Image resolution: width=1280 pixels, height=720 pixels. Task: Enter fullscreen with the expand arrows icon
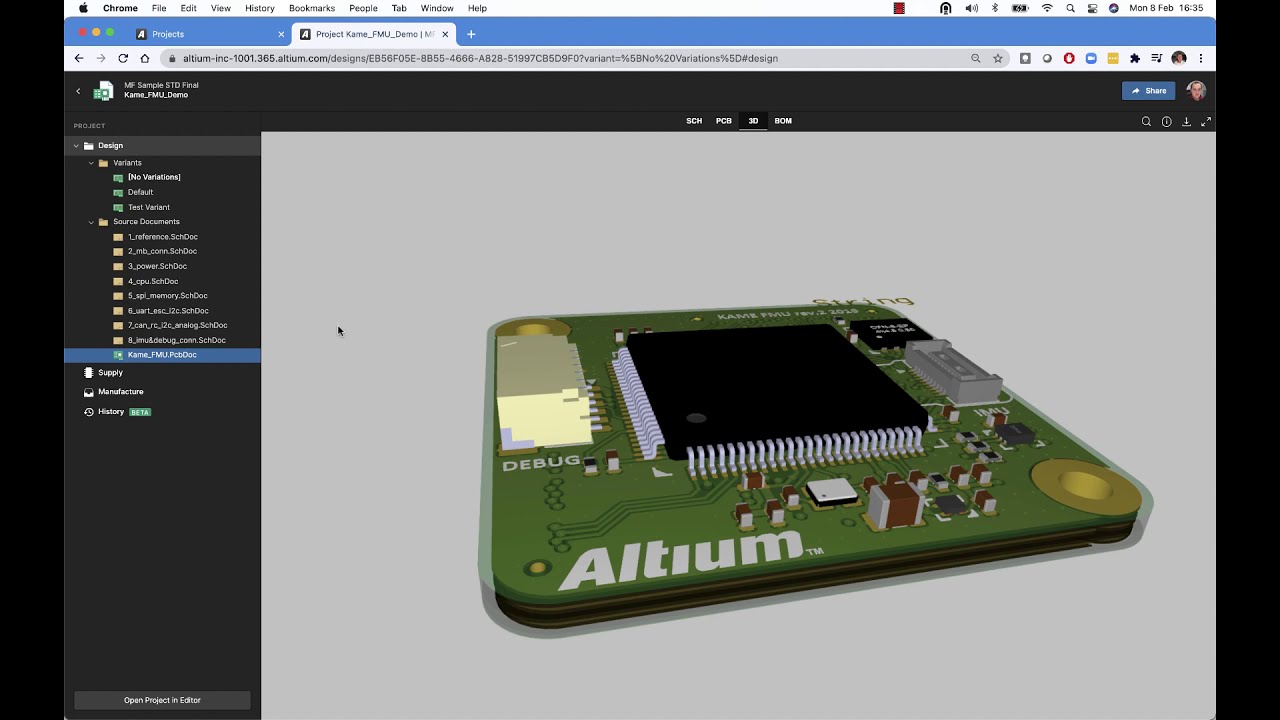click(x=1206, y=122)
